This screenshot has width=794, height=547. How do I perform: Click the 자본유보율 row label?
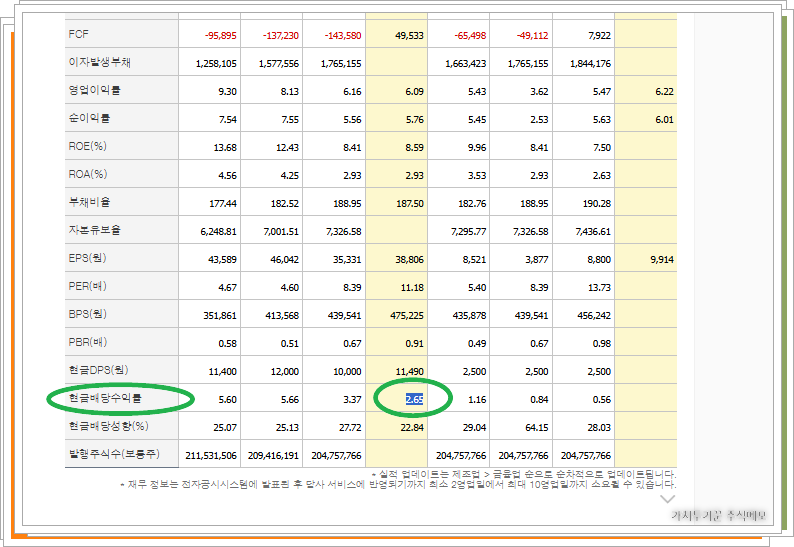pyautogui.click(x=95, y=230)
